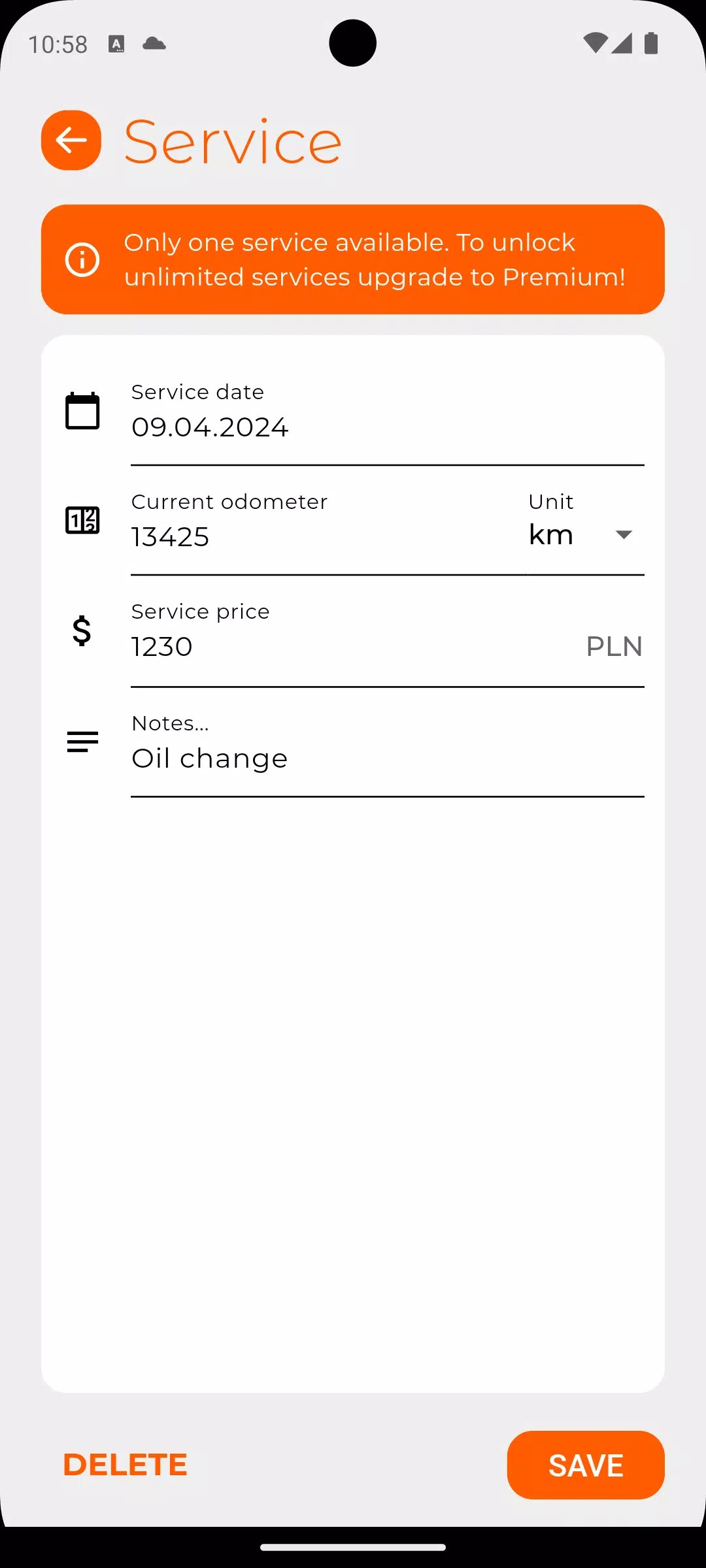The image size is (706, 1568).
Task: Tap the calendar icon beside Service date
Action: 82,411
